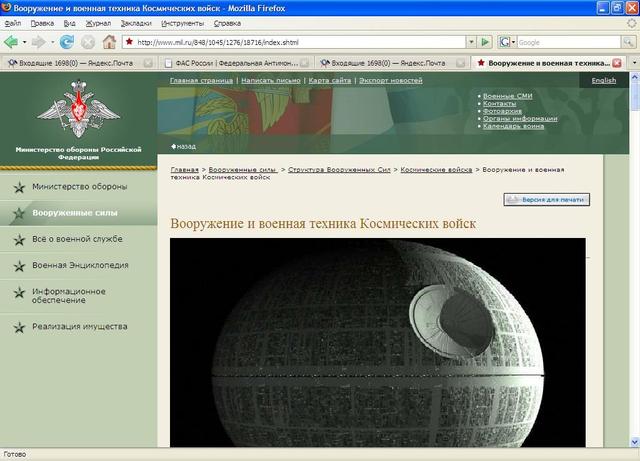Click the star icon beside Реализация имущества
Screen dimensions: 640x461
19,327
